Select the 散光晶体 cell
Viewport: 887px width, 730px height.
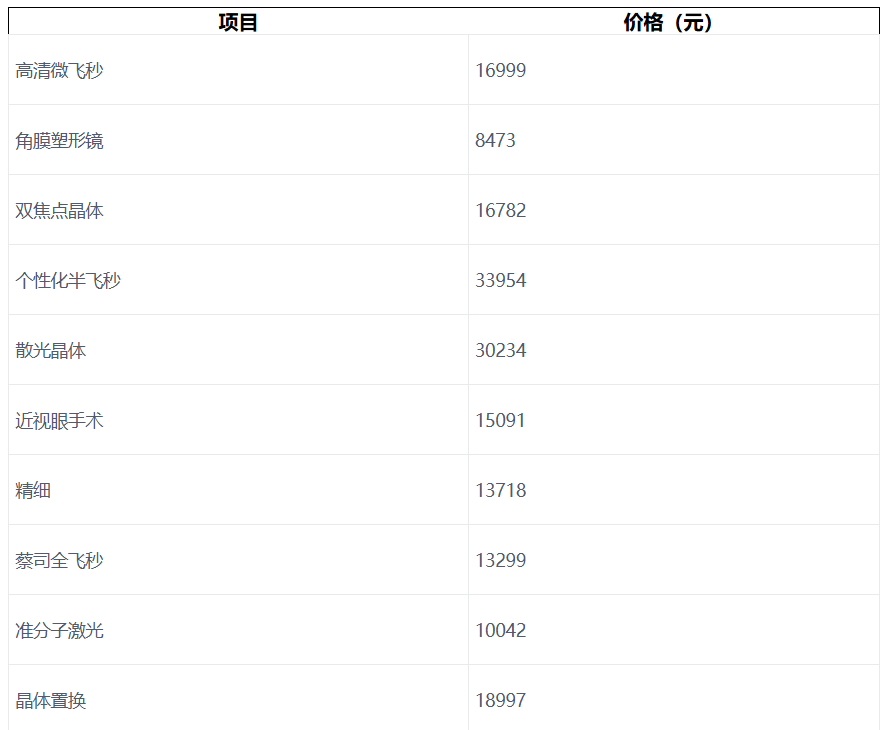pos(50,350)
